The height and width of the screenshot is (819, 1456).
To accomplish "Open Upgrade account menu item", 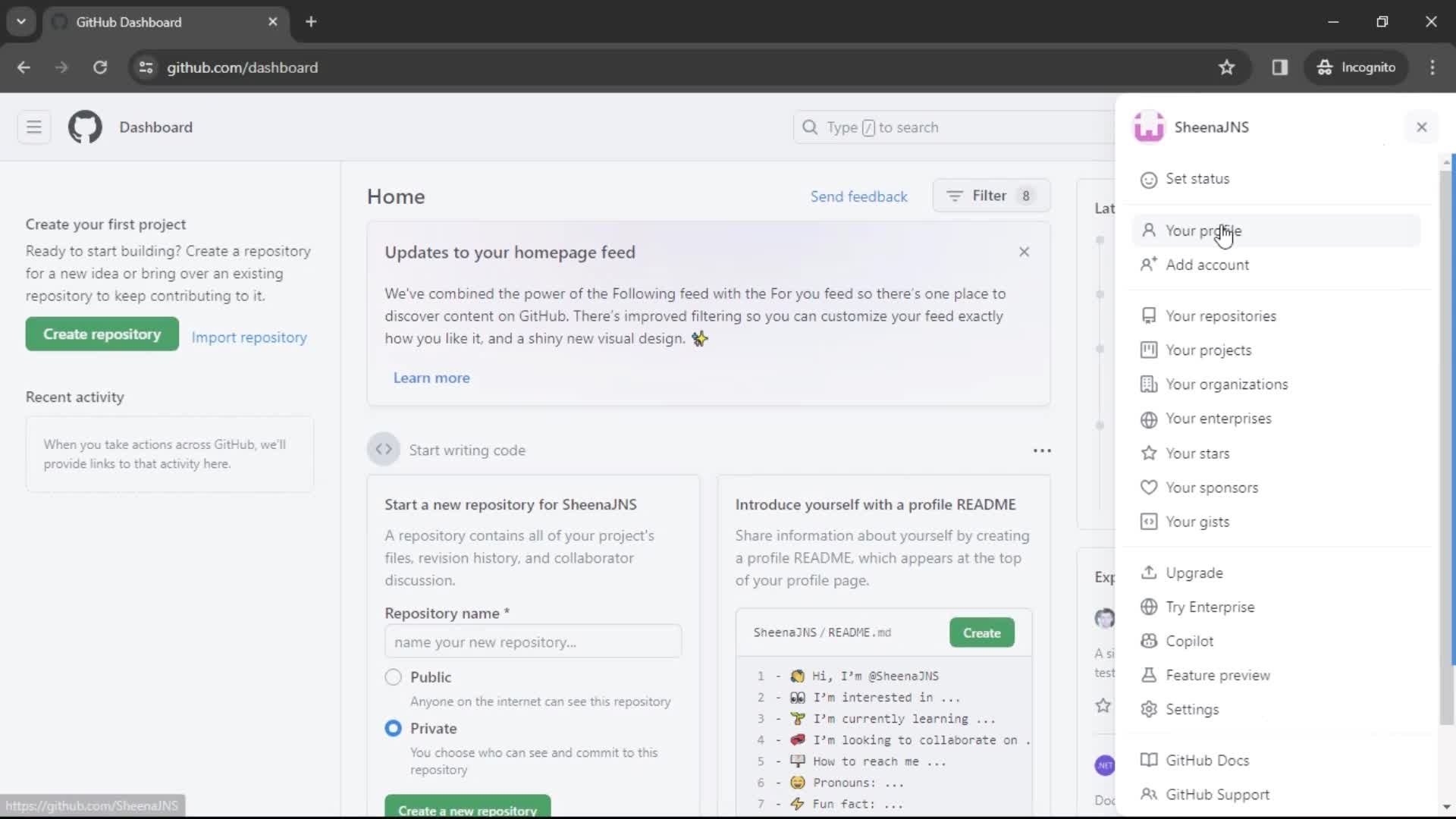I will point(1194,573).
